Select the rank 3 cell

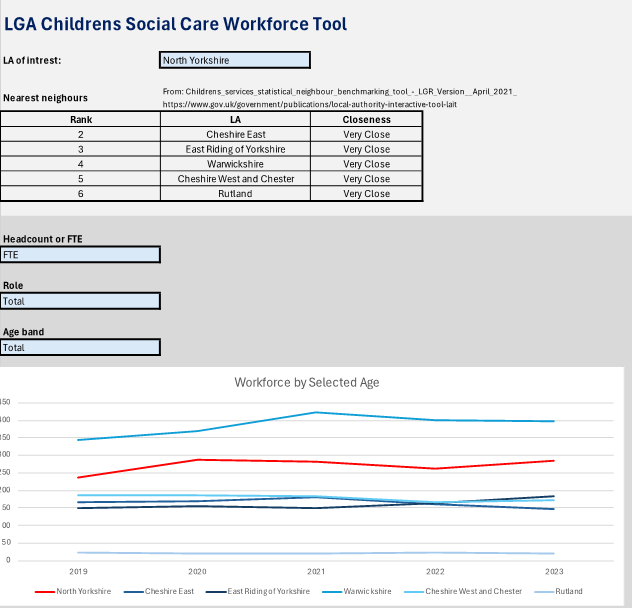(81, 149)
